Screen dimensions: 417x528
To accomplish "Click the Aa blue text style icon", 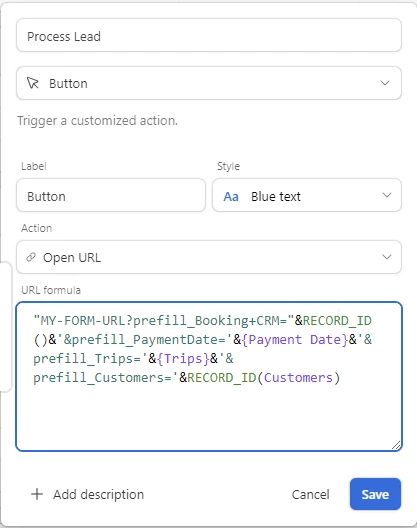I will tap(231, 196).
